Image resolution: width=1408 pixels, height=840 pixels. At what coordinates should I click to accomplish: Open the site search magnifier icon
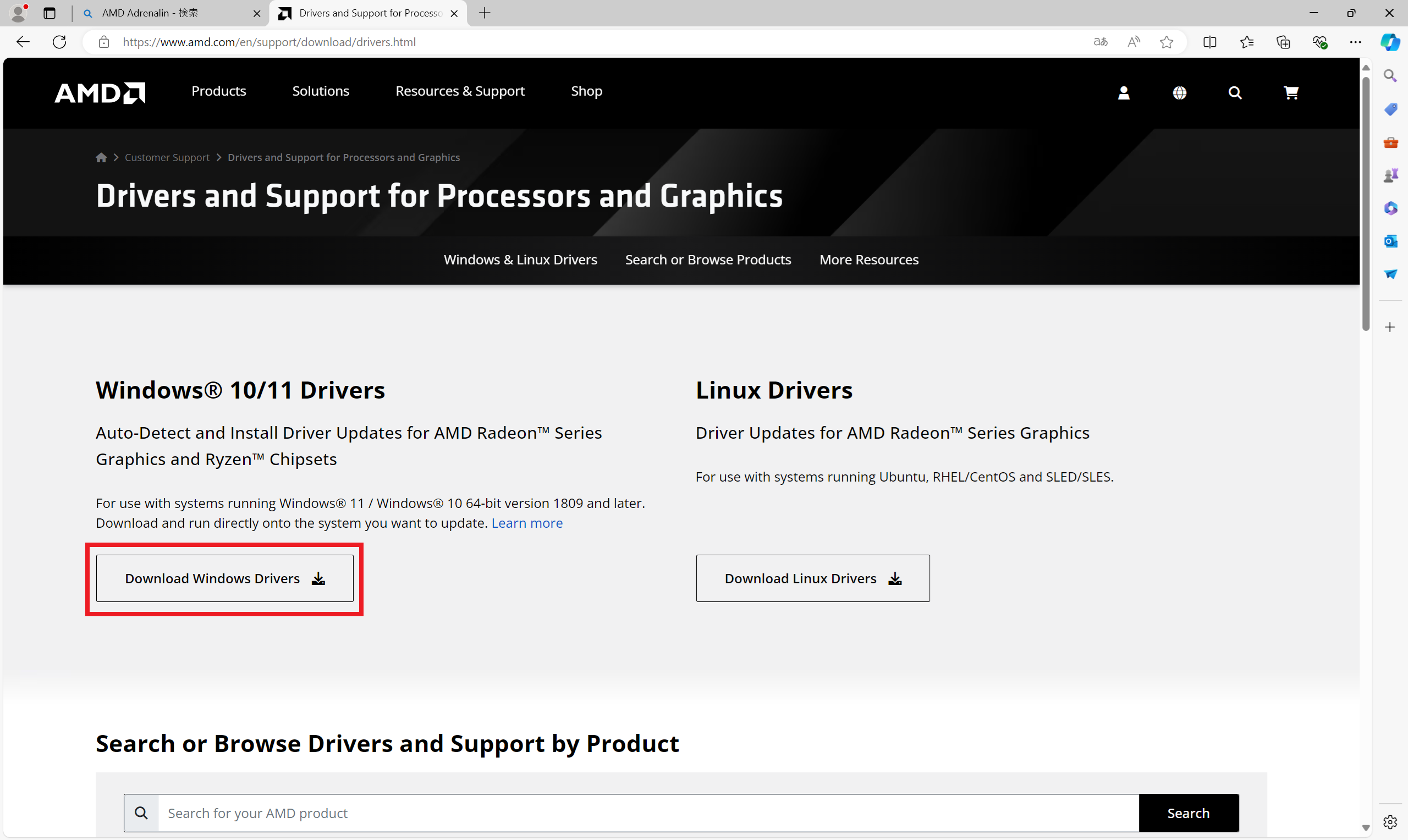pyautogui.click(x=1235, y=93)
